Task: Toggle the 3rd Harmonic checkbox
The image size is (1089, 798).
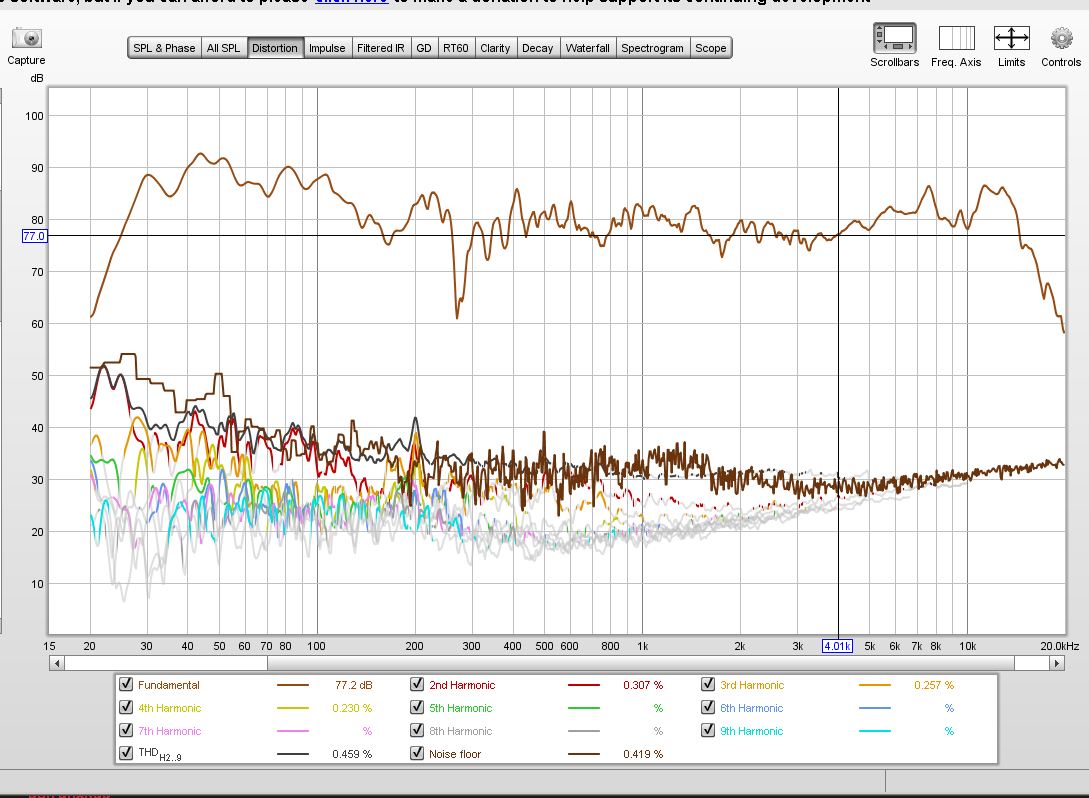Action: pos(708,684)
